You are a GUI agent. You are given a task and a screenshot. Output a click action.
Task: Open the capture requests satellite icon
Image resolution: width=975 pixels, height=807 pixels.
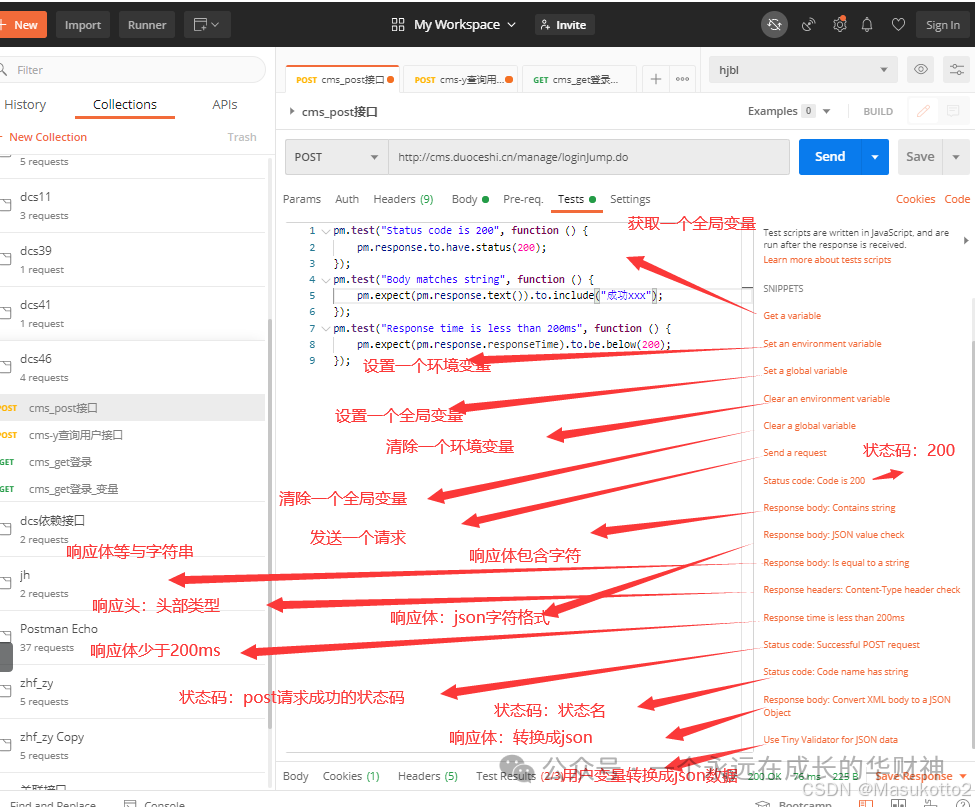click(808, 25)
